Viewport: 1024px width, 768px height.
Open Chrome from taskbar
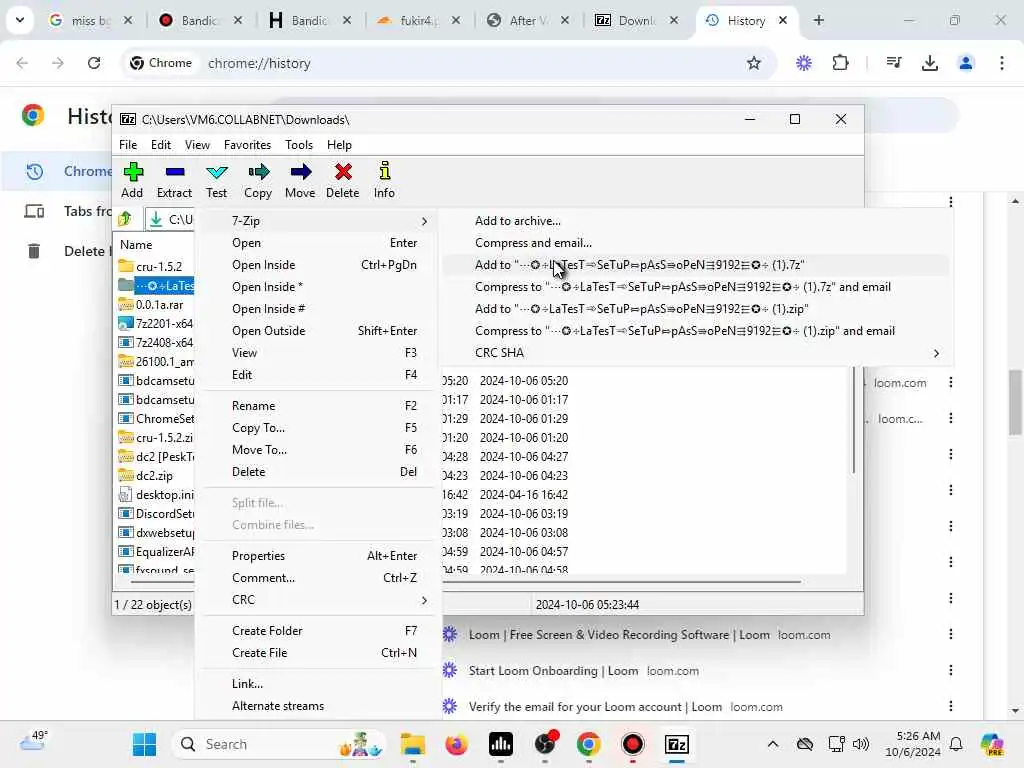(x=588, y=744)
